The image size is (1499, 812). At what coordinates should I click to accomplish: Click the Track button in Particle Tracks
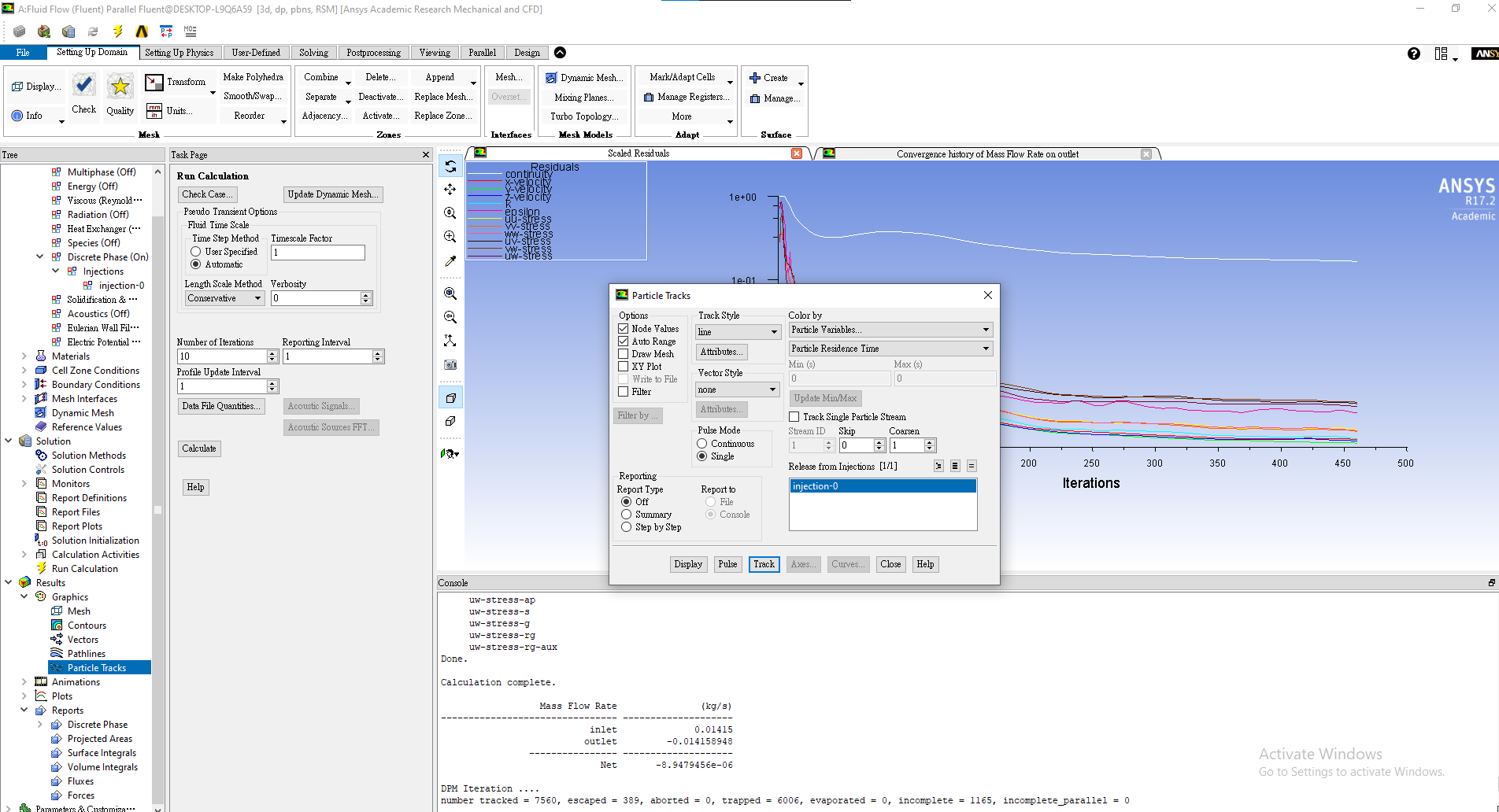tap(764, 564)
